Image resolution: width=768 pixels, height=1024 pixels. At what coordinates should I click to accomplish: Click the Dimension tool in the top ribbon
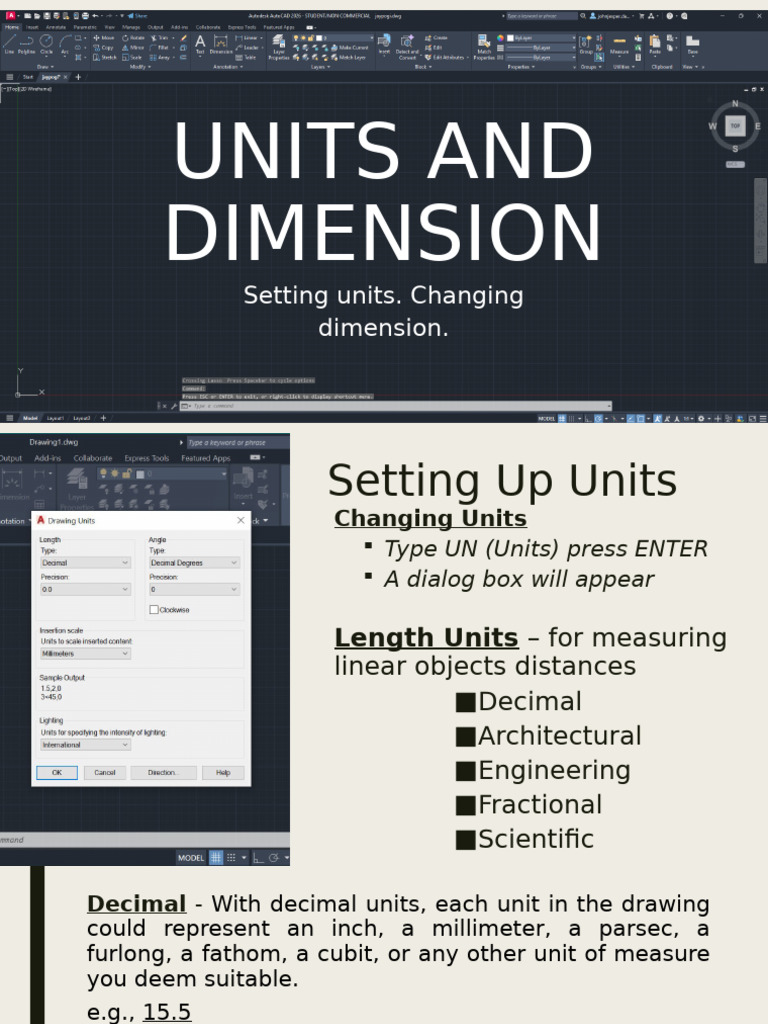pos(221,44)
